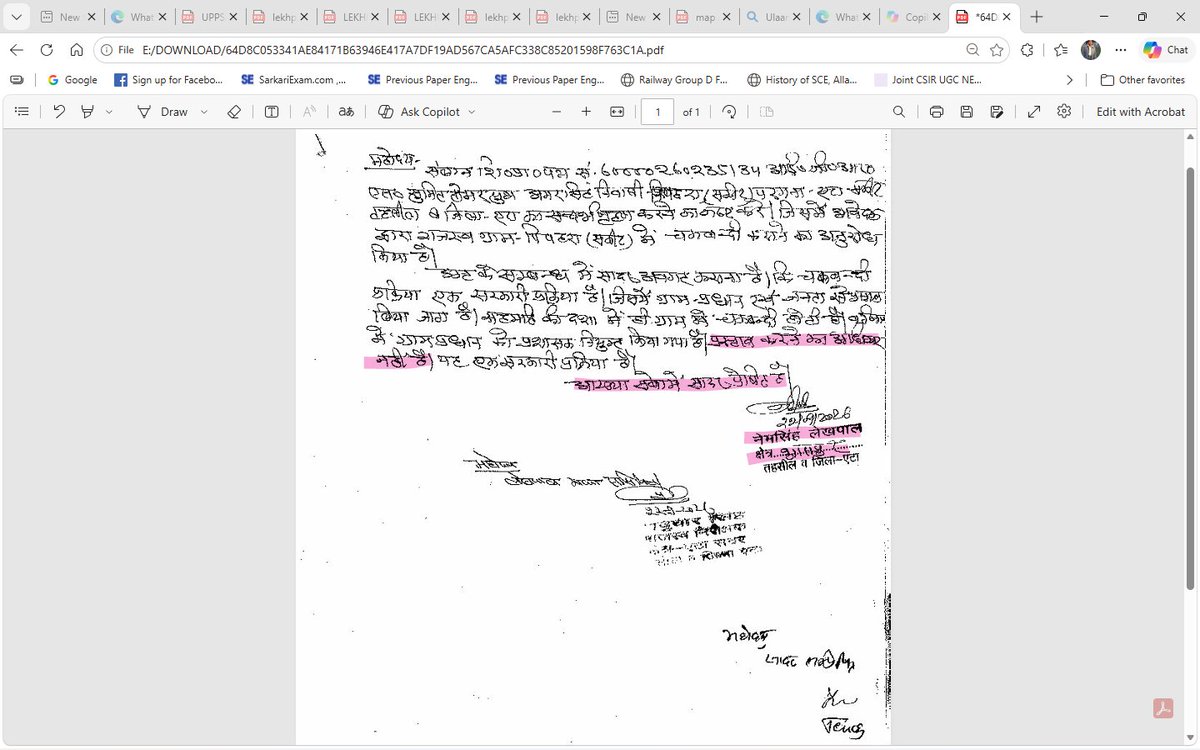Open the Joint CSIR UGC NE... bookmark
The width and height of the screenshot is (1200, 750).
coord(929,80)
